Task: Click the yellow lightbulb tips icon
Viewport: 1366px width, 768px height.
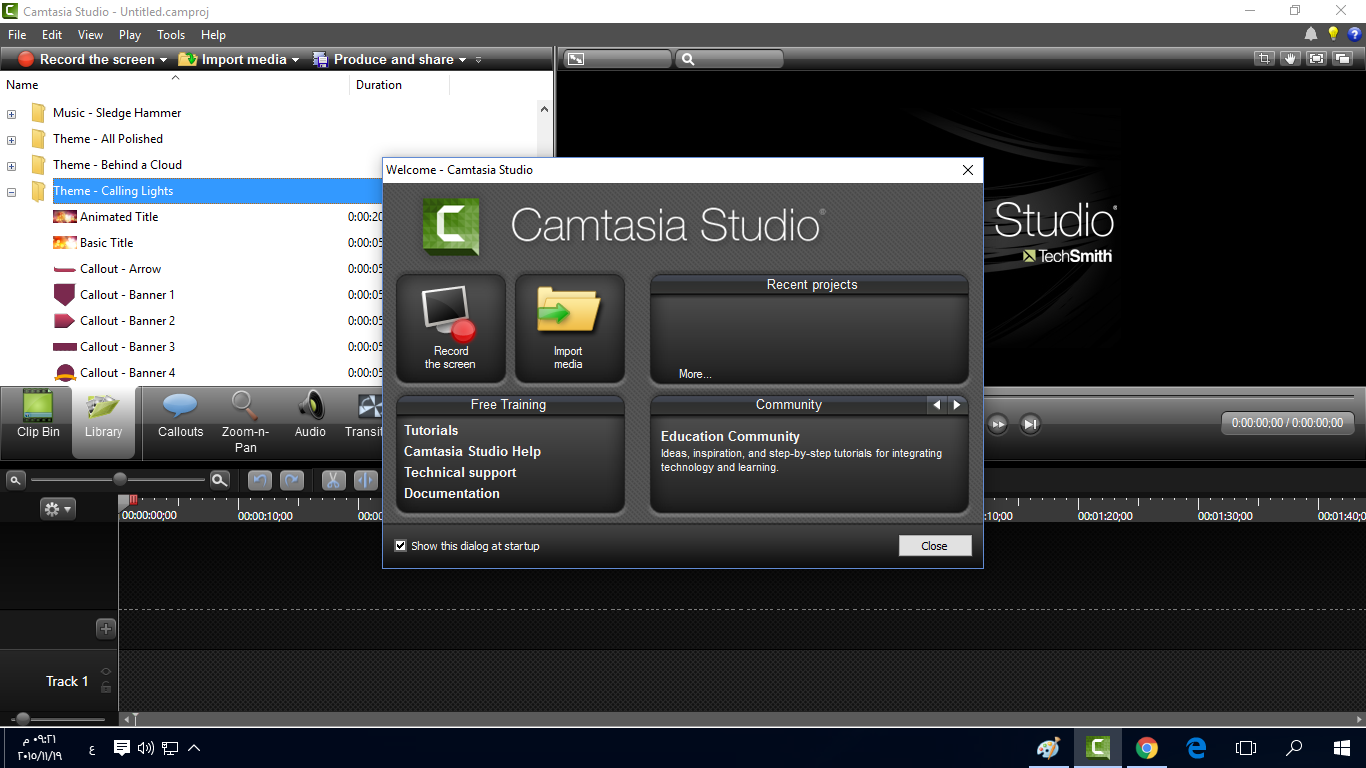Action: [x=1333, y=34]
